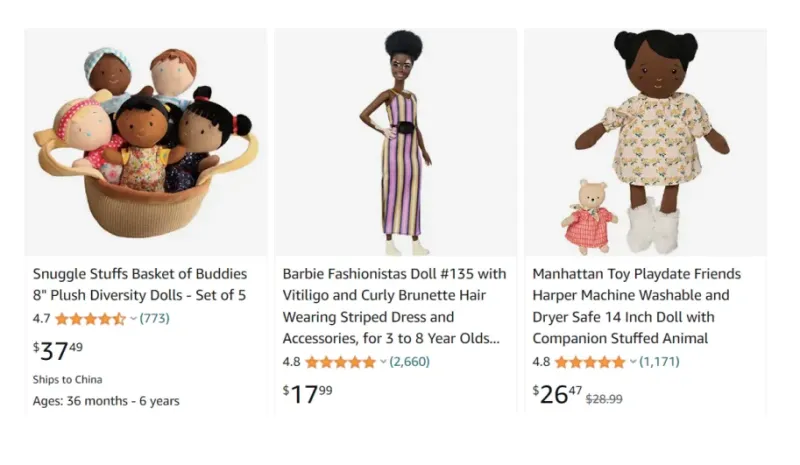Expand rating breakdown chevron for Barbie doll
Viewport: 800px width, 465px height.
pos(383,362)
